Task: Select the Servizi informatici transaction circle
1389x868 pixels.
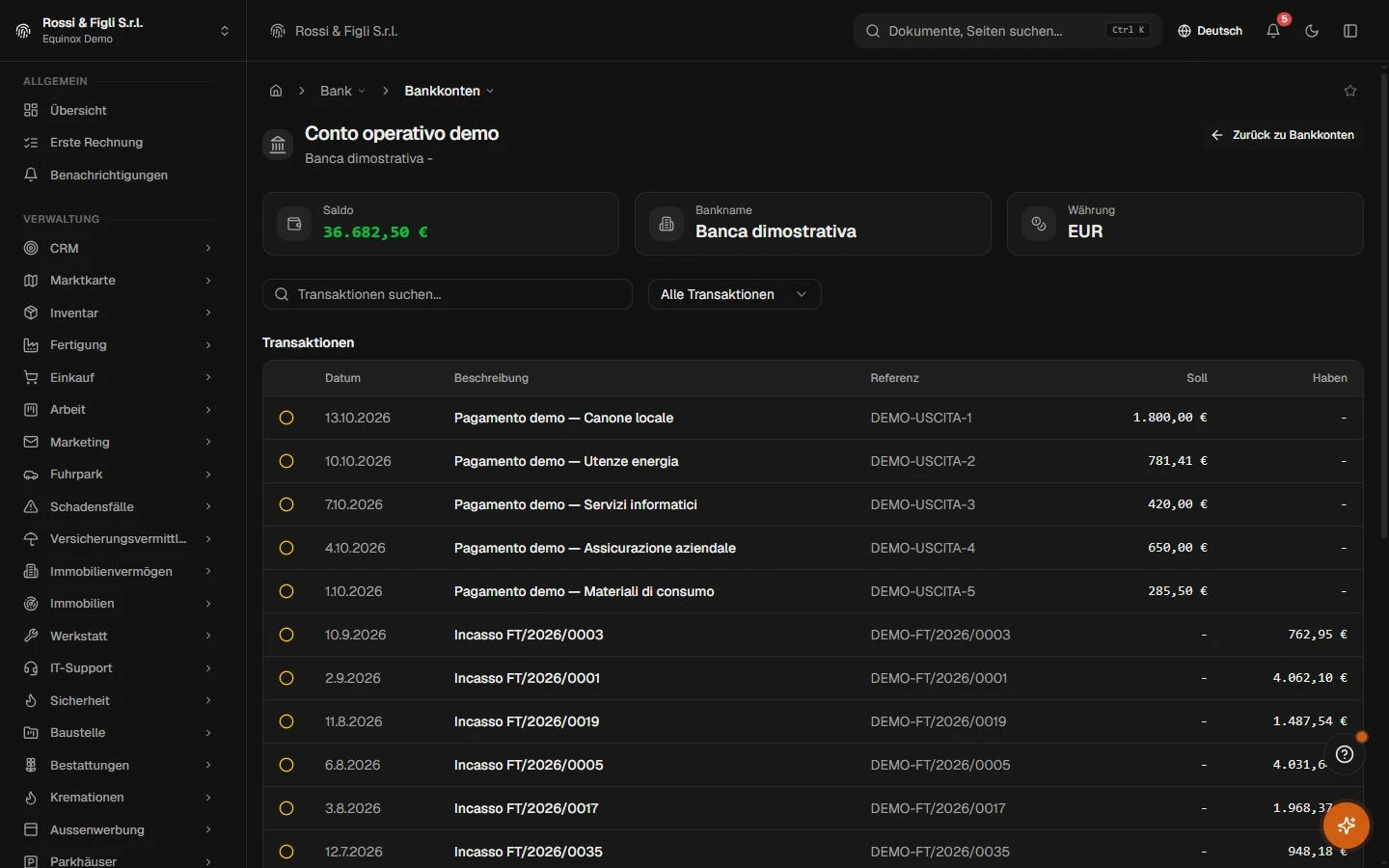Action: (x=286, y=504)
